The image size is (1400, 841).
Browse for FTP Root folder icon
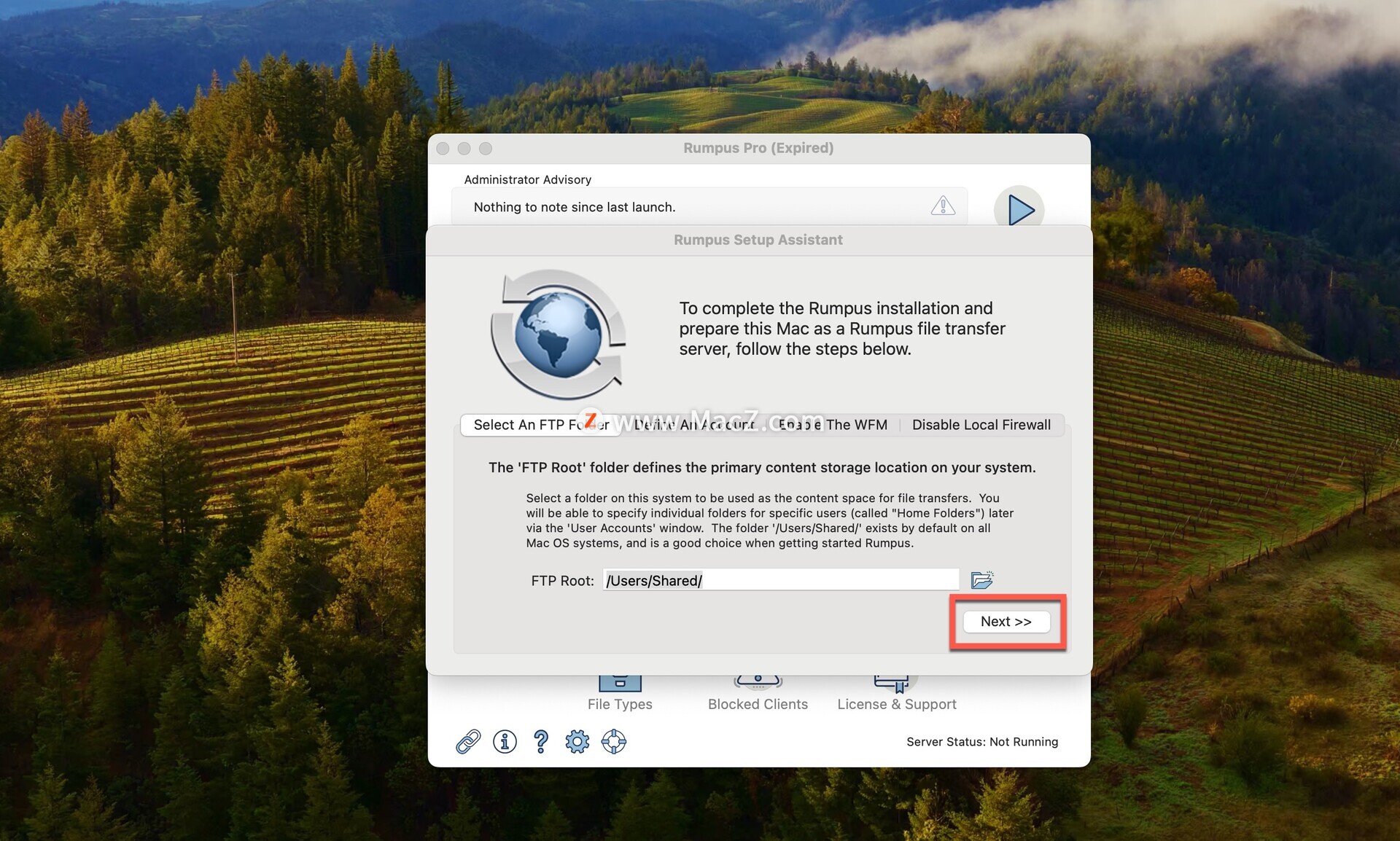982,580
